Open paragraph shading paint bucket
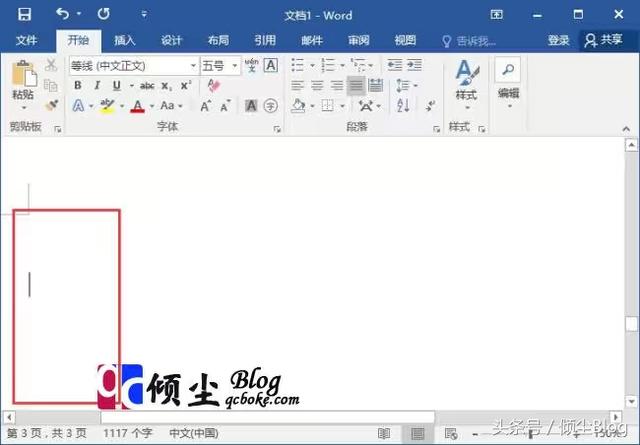640x445 pixels. click(x=298, y=106)
